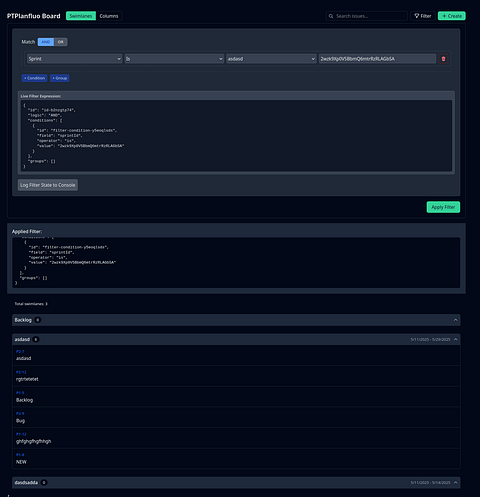Viewport: 480px width, 497px height.
Task: Add a new Condition
Action: click(34, 78)
